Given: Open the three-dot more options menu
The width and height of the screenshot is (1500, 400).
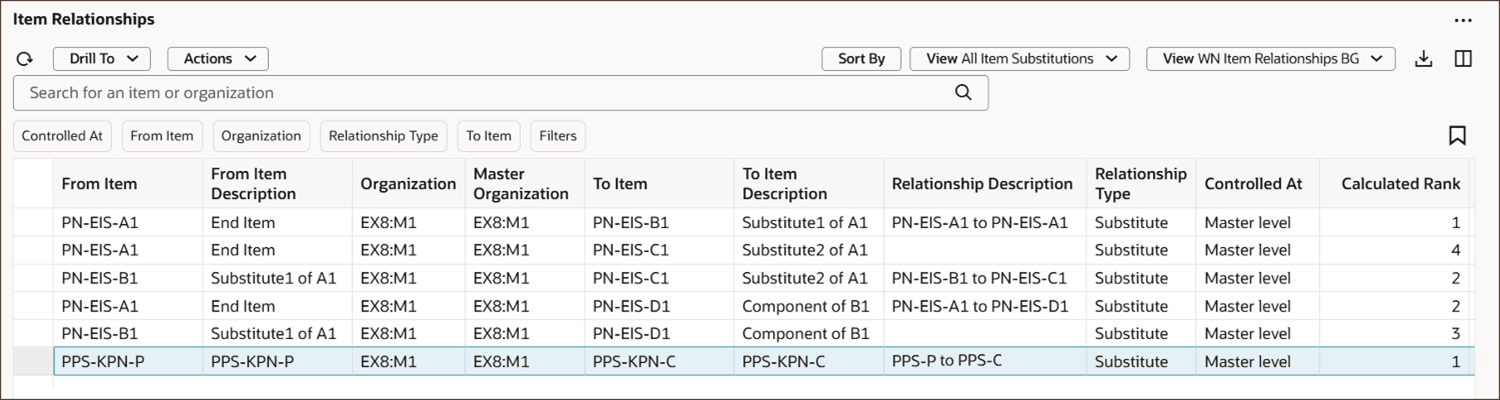Looking at the screenshot, I should (1463, 20).
